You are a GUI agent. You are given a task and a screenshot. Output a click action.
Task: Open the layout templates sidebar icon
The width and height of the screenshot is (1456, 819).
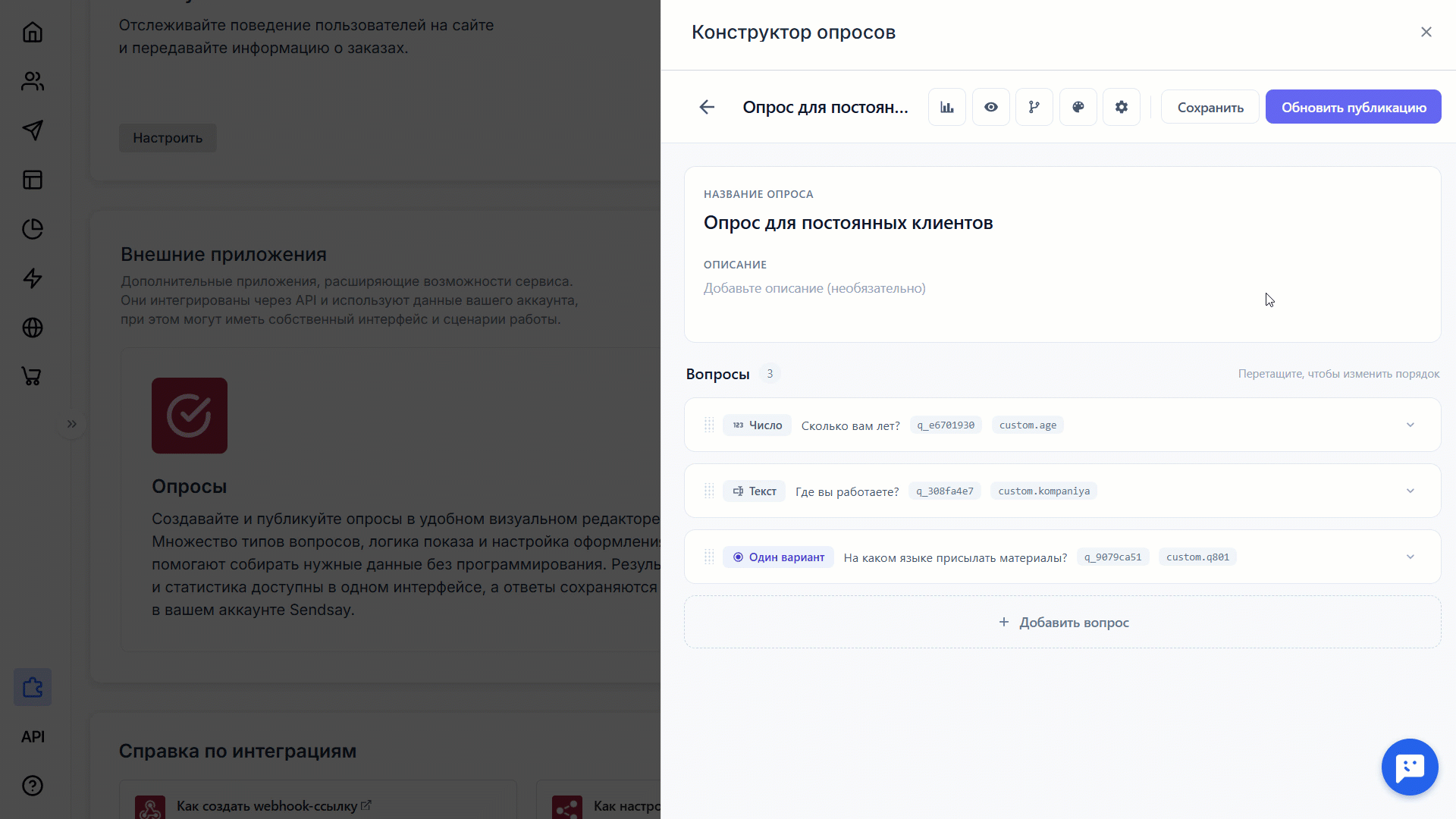pos(33,180)
